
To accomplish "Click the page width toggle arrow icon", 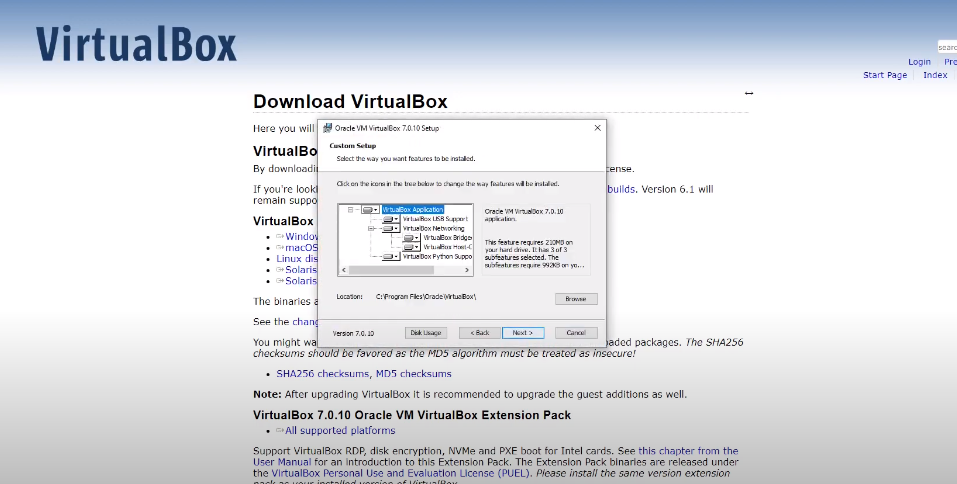I will [x=749, y=93].
